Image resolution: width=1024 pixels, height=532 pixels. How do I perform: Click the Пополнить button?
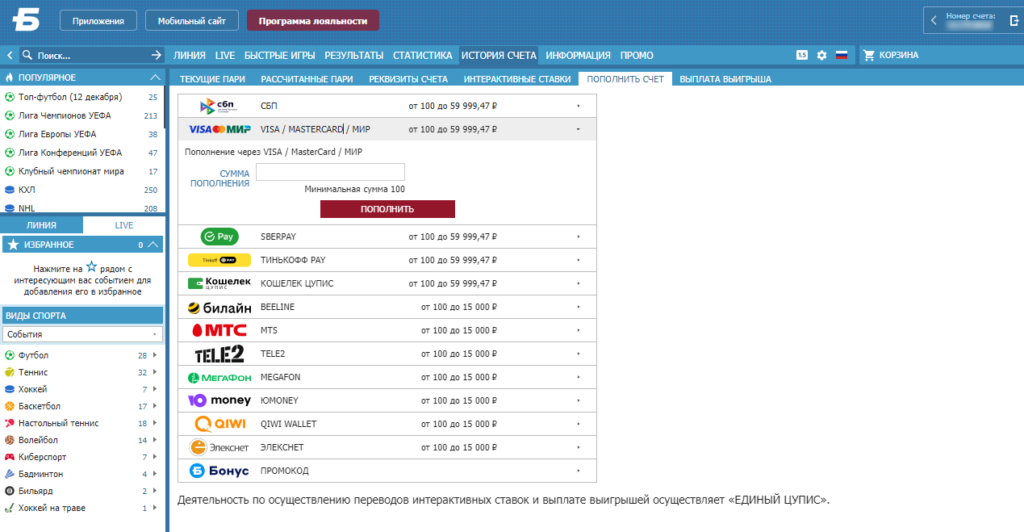(x=387, y=209)
